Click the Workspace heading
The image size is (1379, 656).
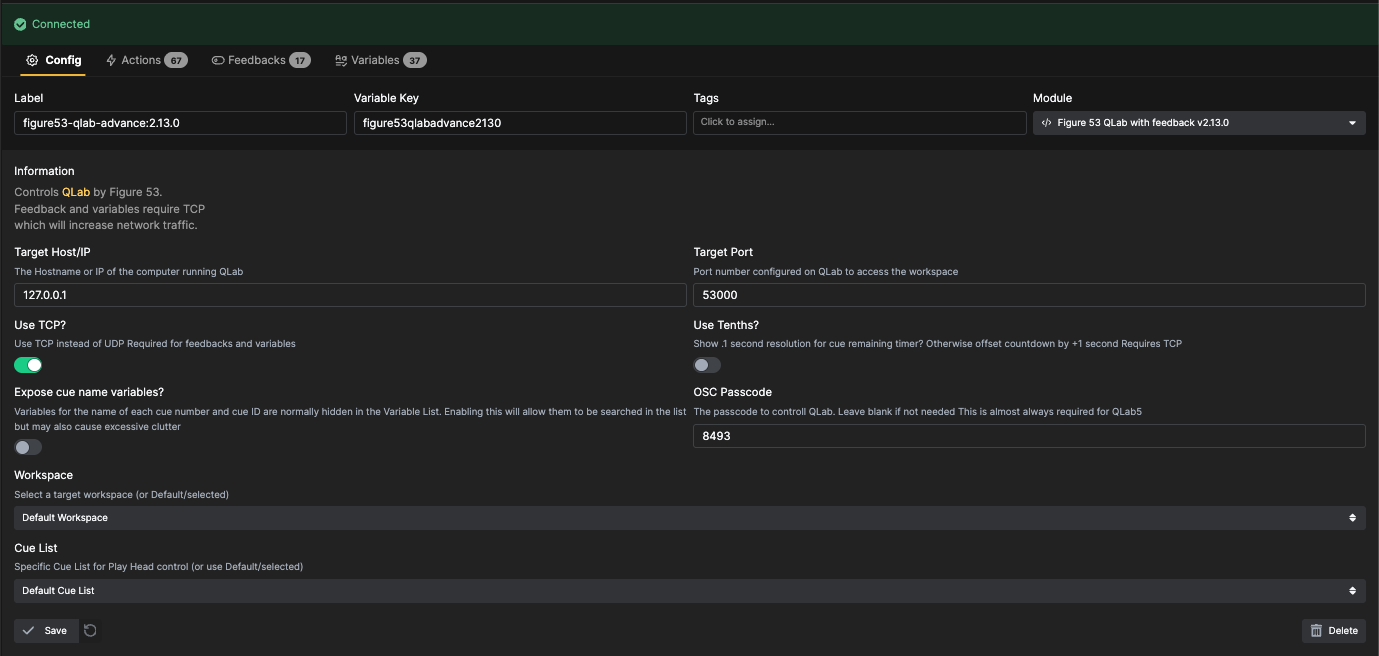[44, 475]
